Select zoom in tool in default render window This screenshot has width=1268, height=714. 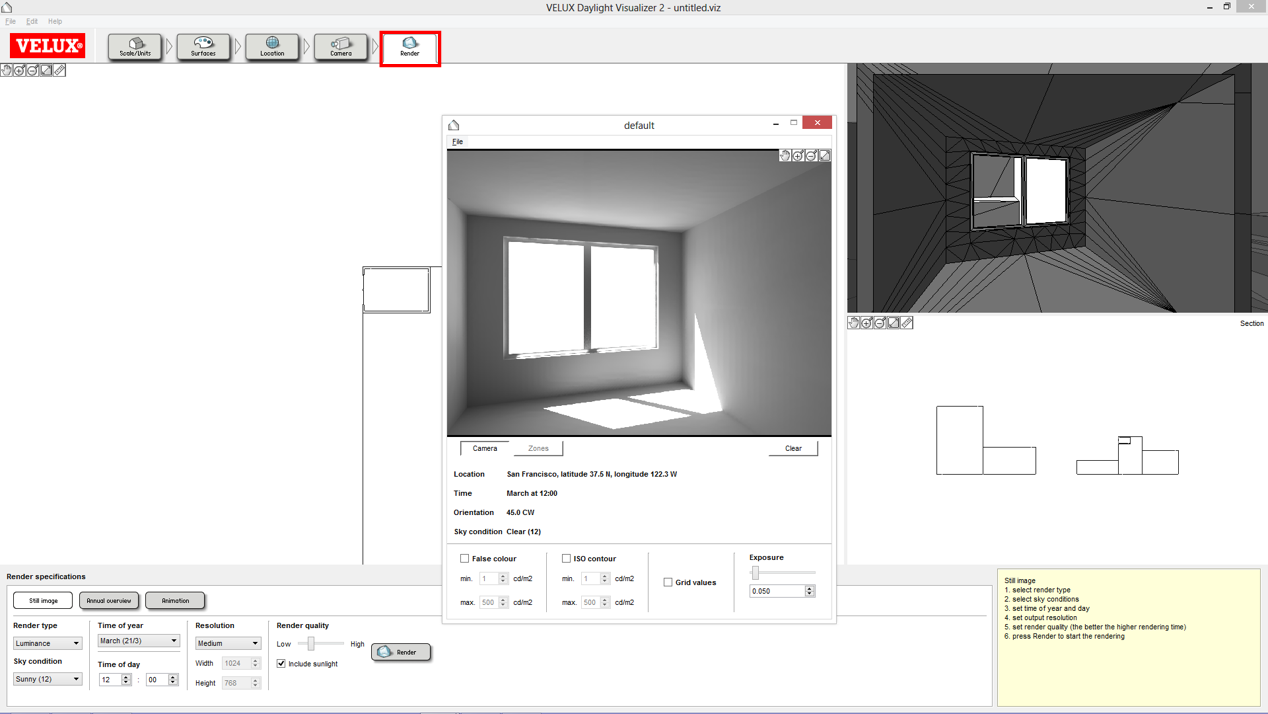pyautogui.click(x=798, y=156)
